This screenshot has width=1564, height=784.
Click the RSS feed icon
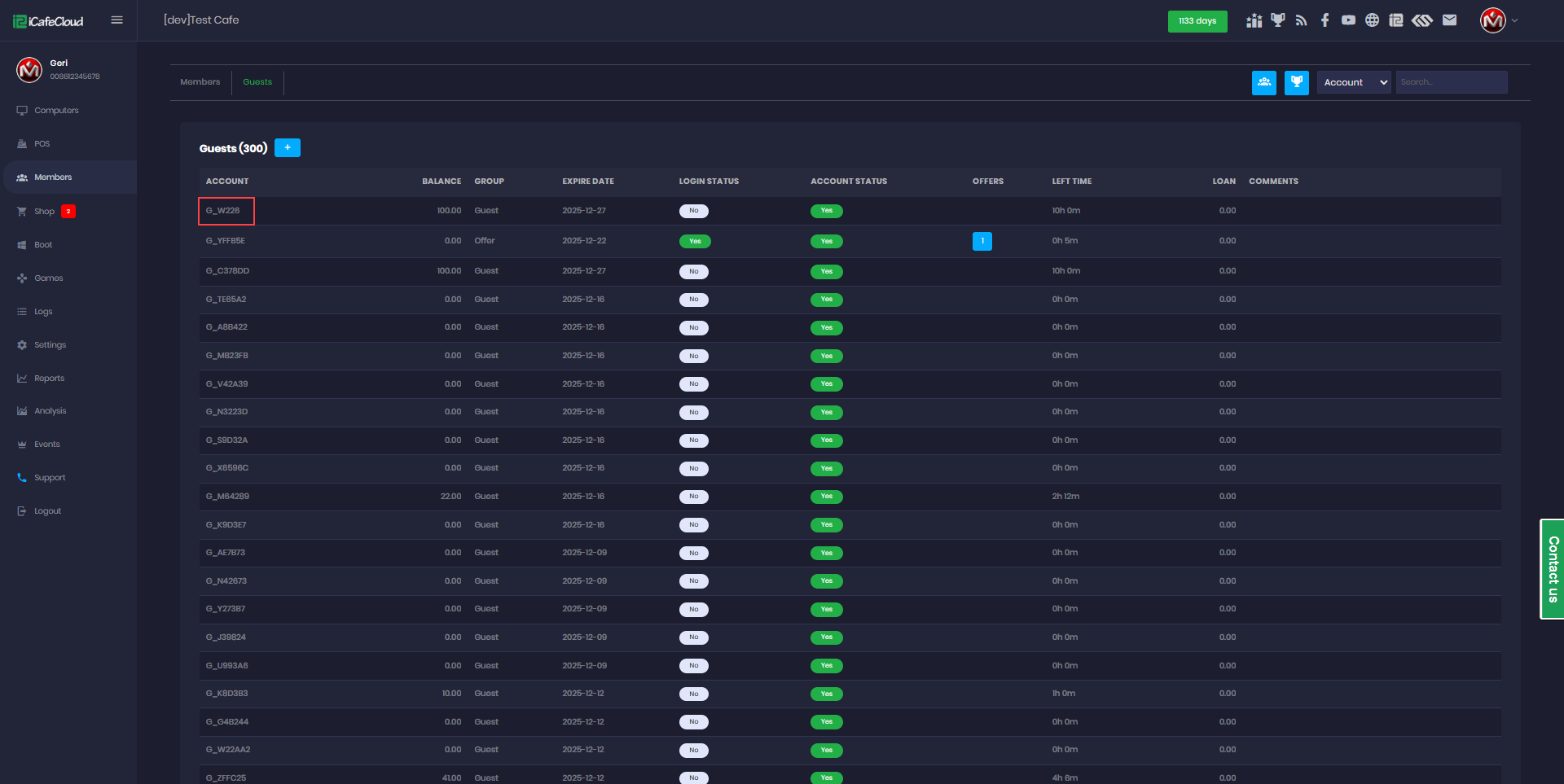tap(1301, 20)
